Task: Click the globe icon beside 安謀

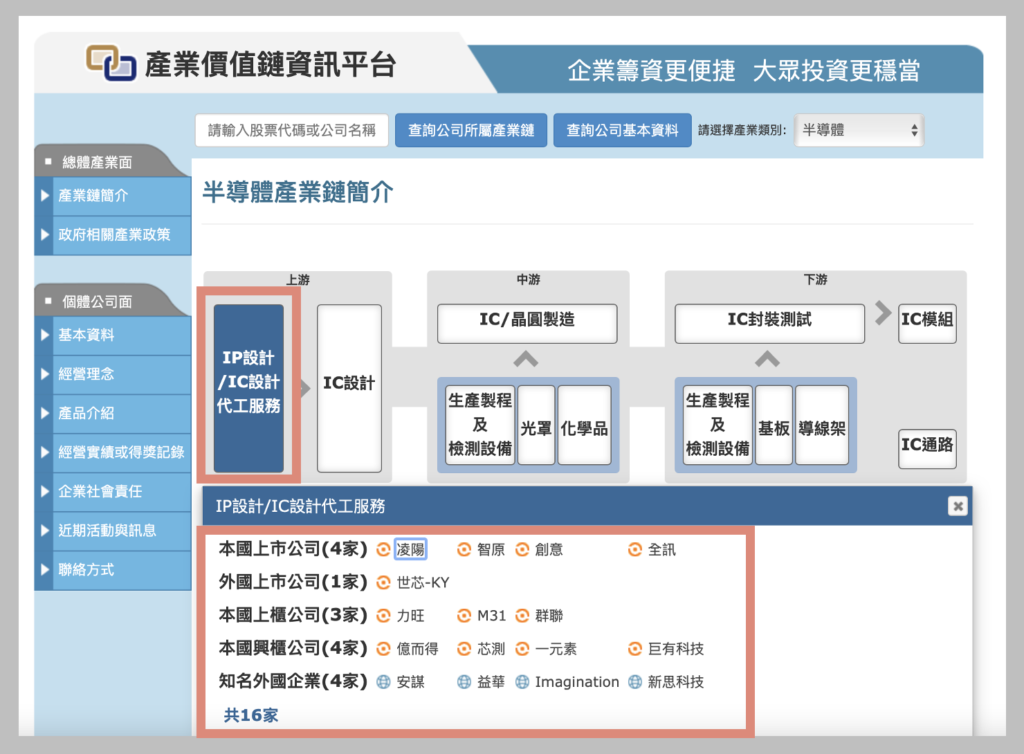Action: click(x=383, y=682)
